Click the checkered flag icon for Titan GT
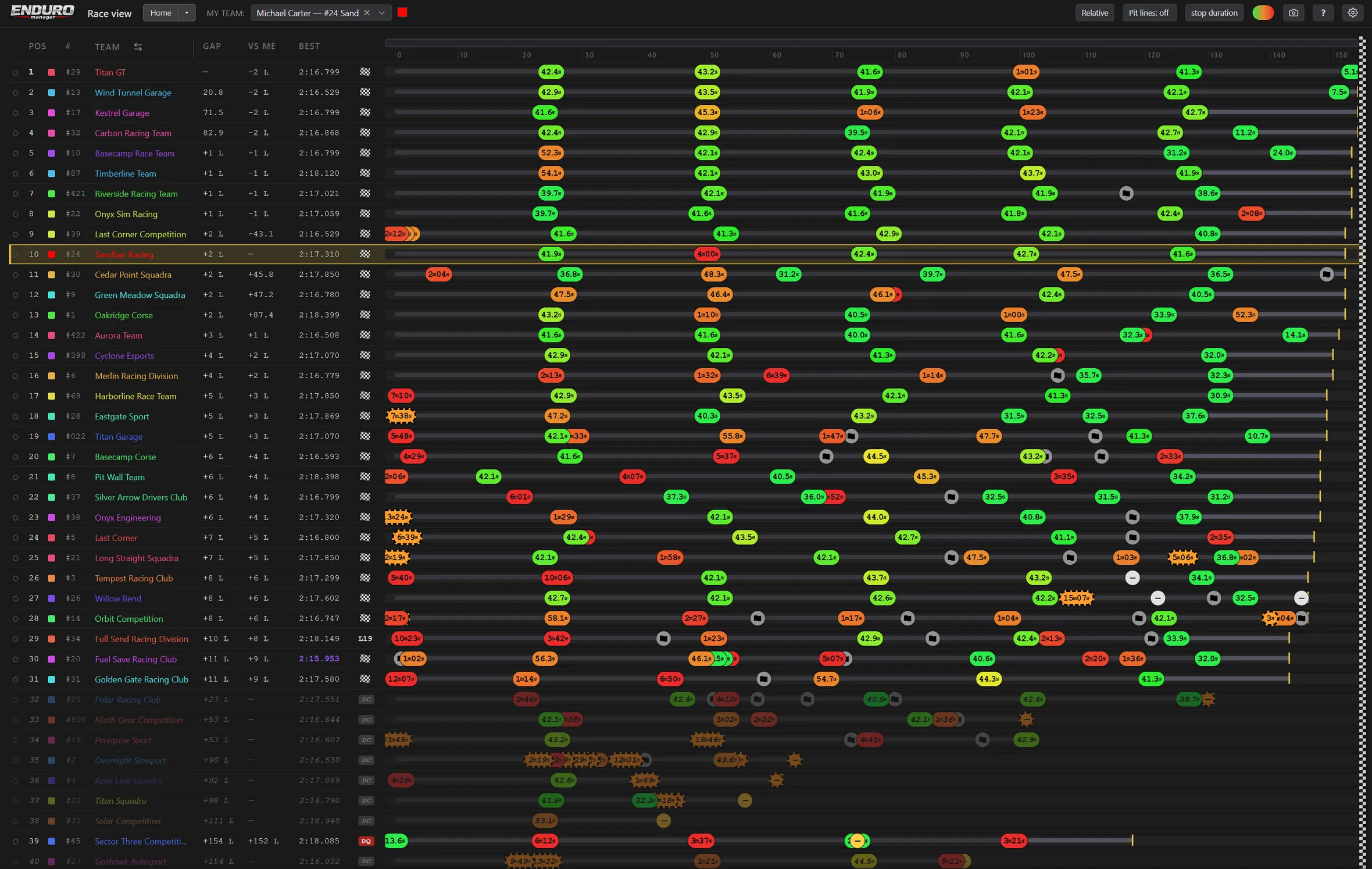 [365, 72]
